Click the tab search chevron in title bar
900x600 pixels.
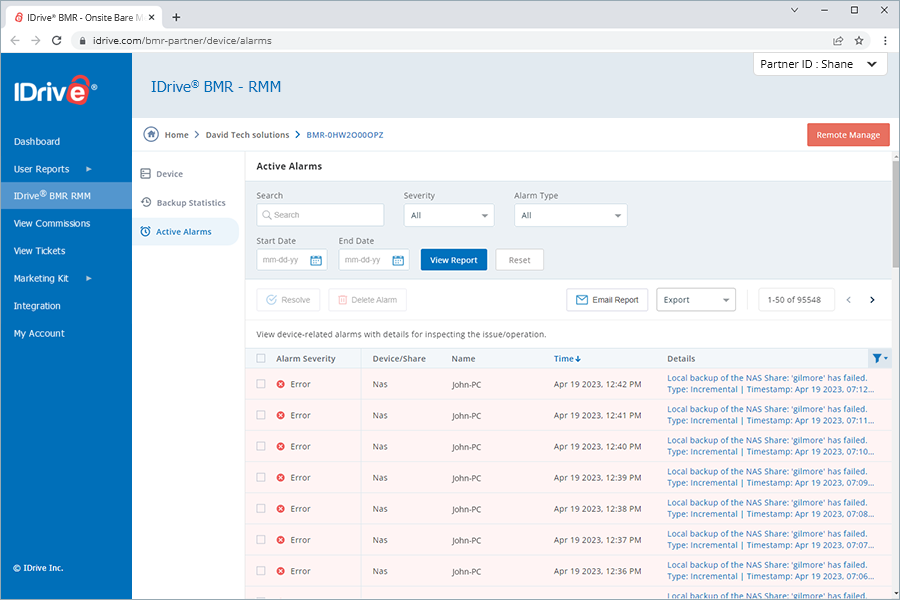point(794,10)
